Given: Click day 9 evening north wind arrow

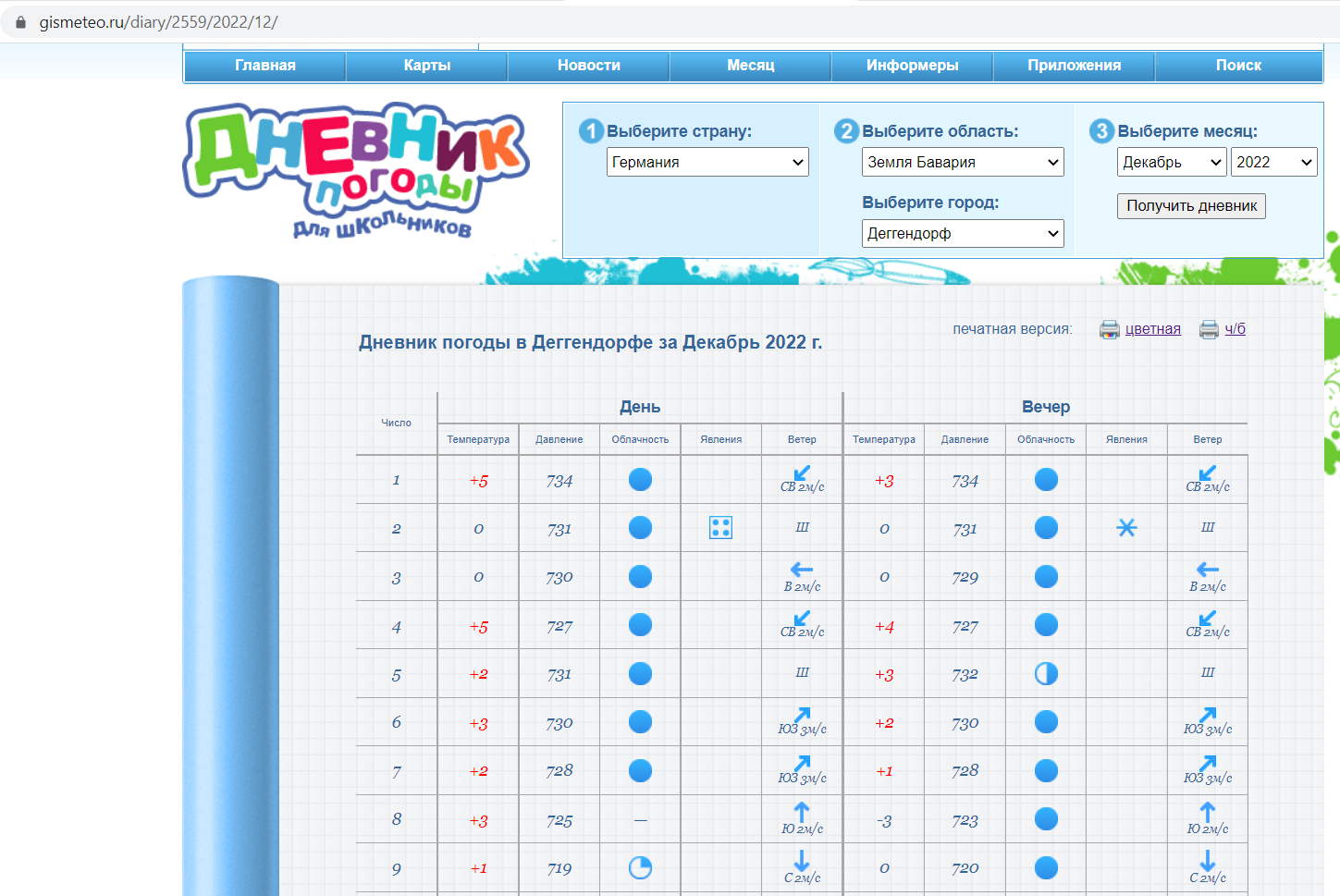Looking at the screenshot, I should coord(1208,860).
